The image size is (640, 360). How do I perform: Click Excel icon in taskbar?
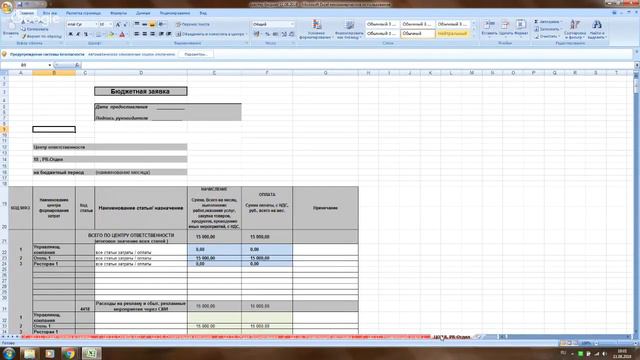pyautogui.click(x=91, y=353)
